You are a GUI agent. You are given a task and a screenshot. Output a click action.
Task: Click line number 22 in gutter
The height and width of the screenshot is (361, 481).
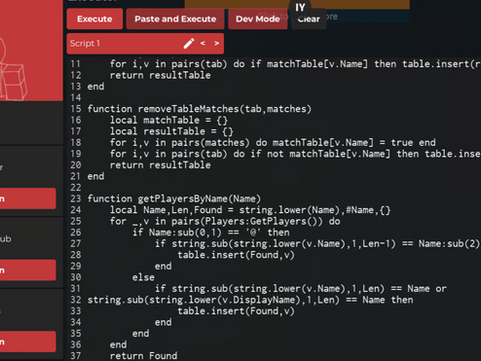click(x=76, y=188)
